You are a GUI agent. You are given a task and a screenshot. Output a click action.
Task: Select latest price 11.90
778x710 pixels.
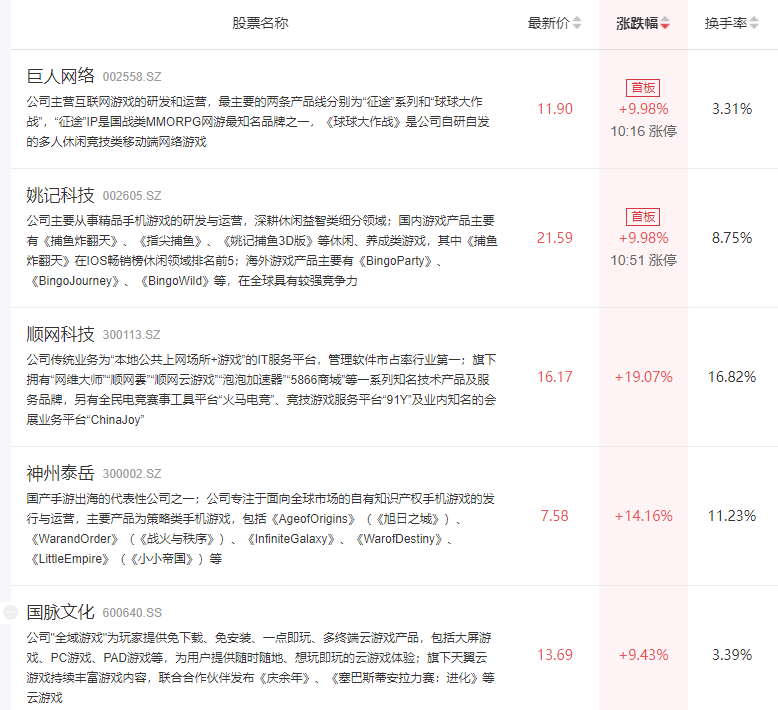tap(555, 109)
